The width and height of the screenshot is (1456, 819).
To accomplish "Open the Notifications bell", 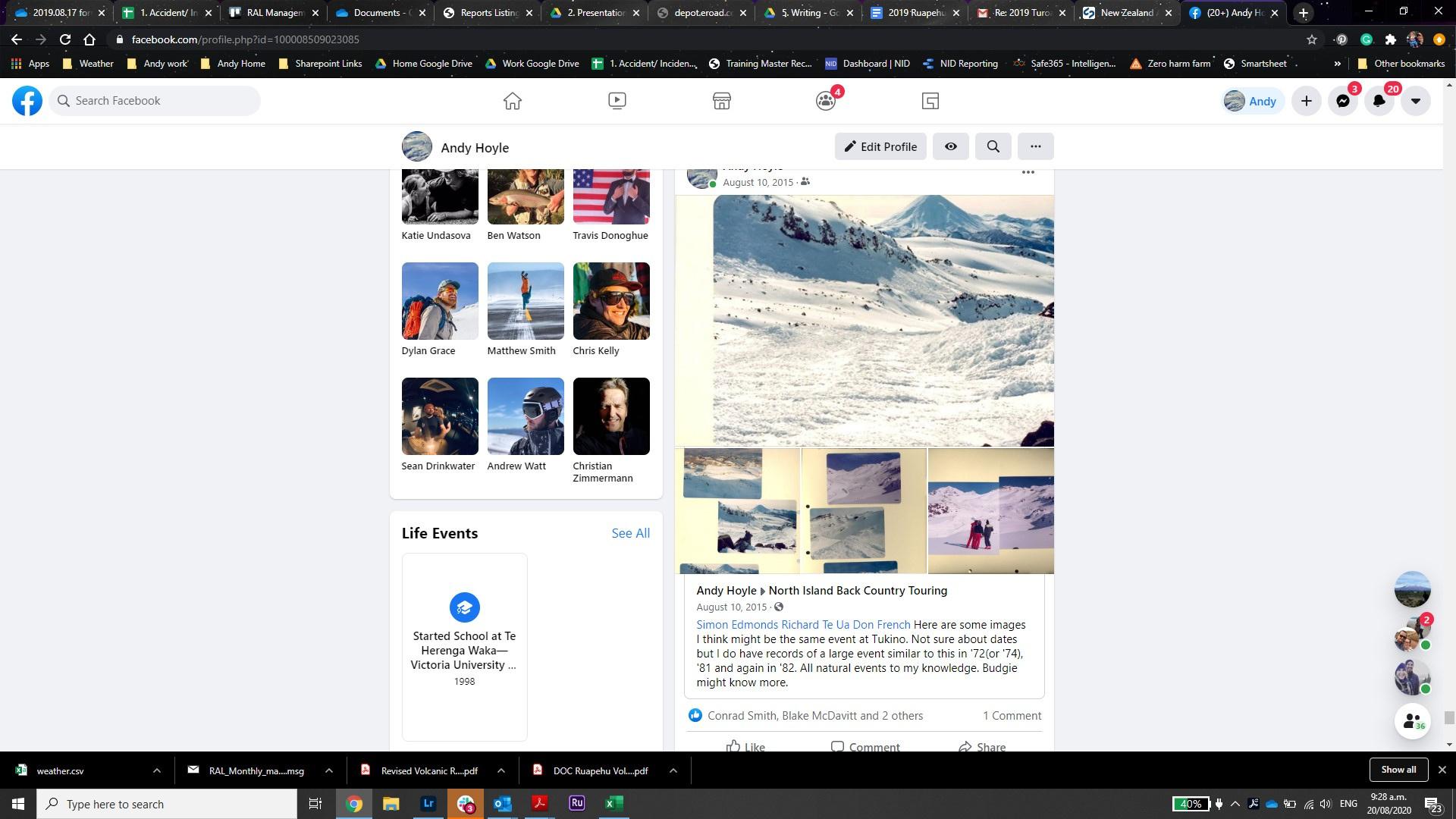I will point(1379,101).
